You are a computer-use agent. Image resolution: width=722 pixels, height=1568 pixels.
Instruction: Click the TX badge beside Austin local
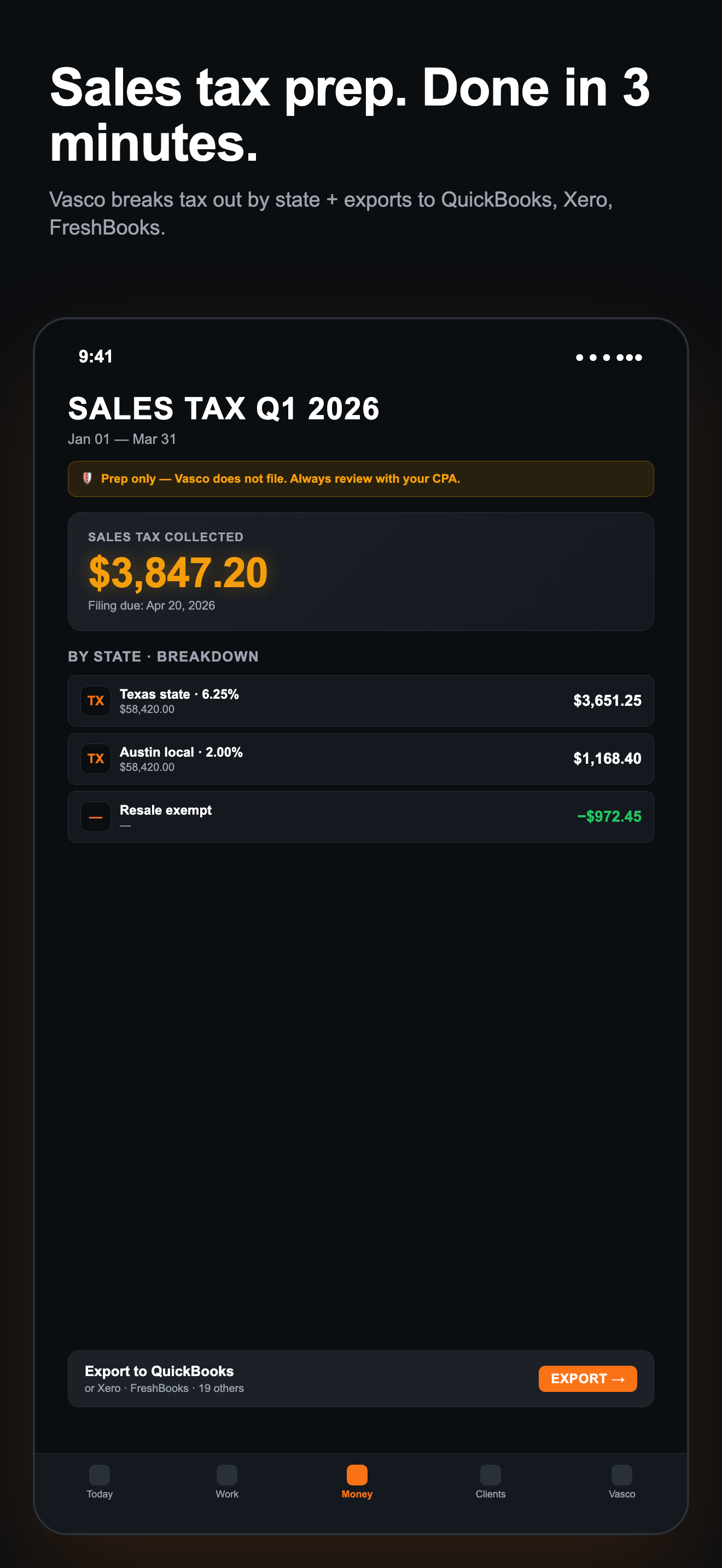(x=96, y=758)
